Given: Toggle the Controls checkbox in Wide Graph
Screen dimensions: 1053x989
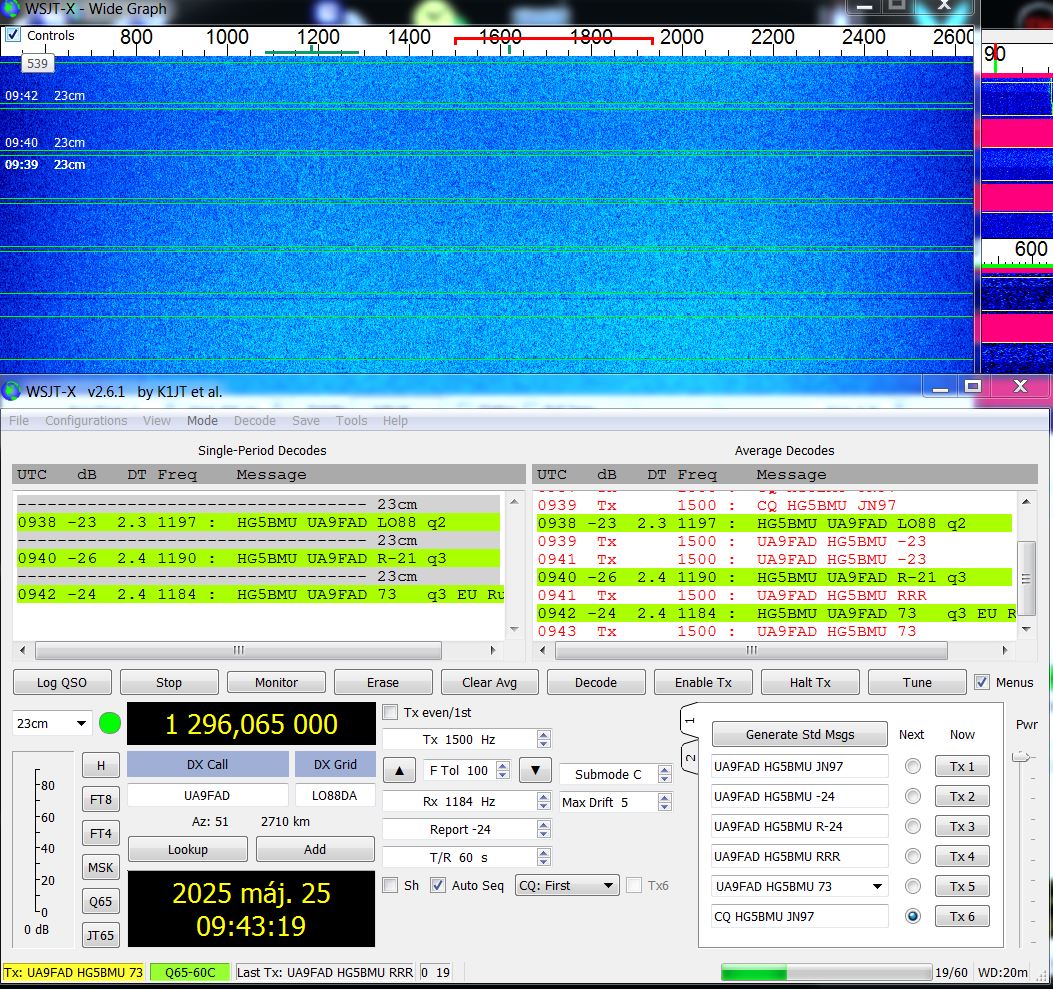Looking at the screenshot, I should pos(13,35).
